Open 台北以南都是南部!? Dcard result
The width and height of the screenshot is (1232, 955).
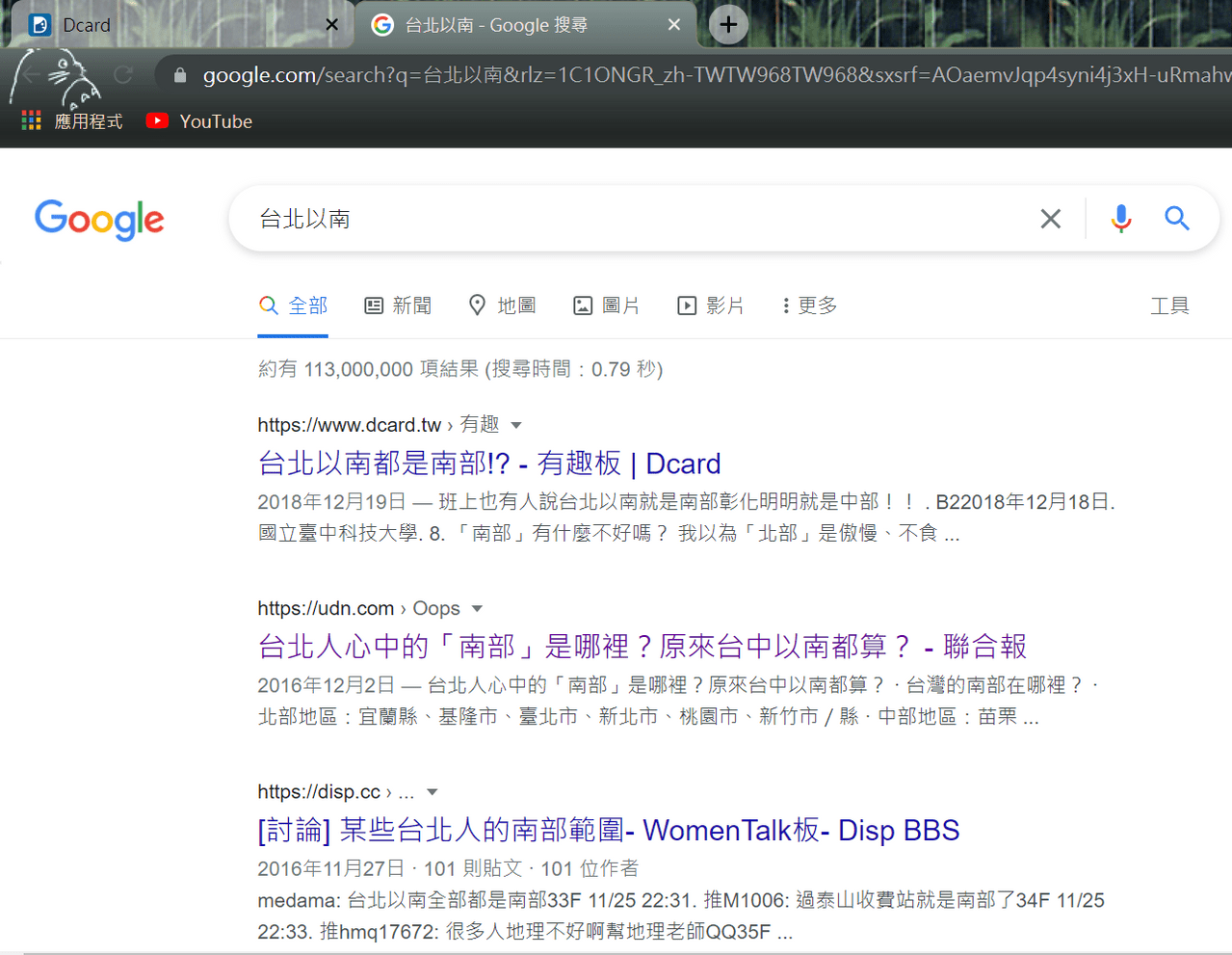489,464
